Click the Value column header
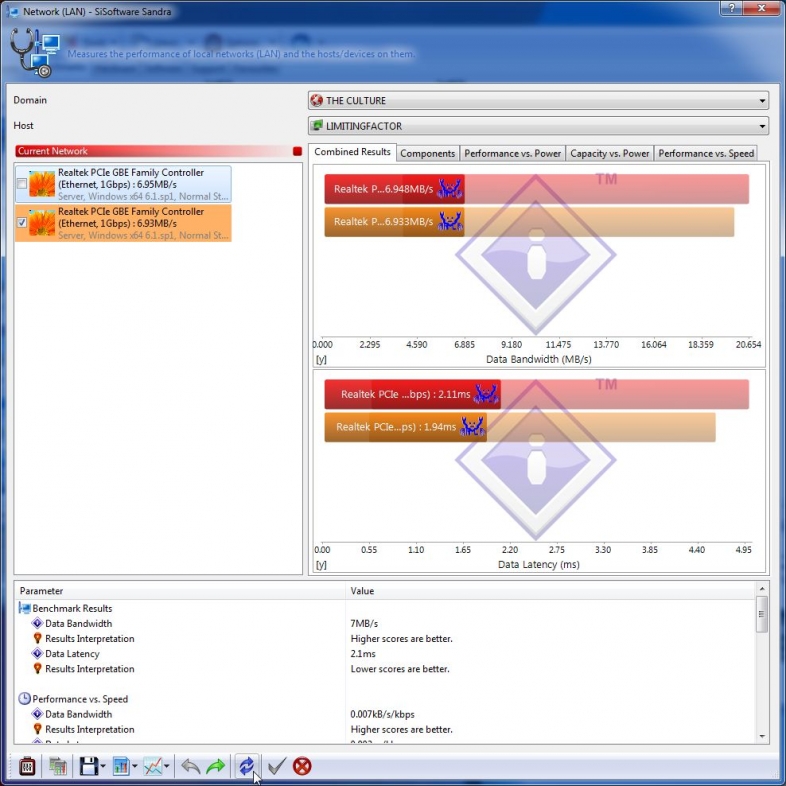Image resolution: width=786 pixels, height=786 pixels. (550, 591)
